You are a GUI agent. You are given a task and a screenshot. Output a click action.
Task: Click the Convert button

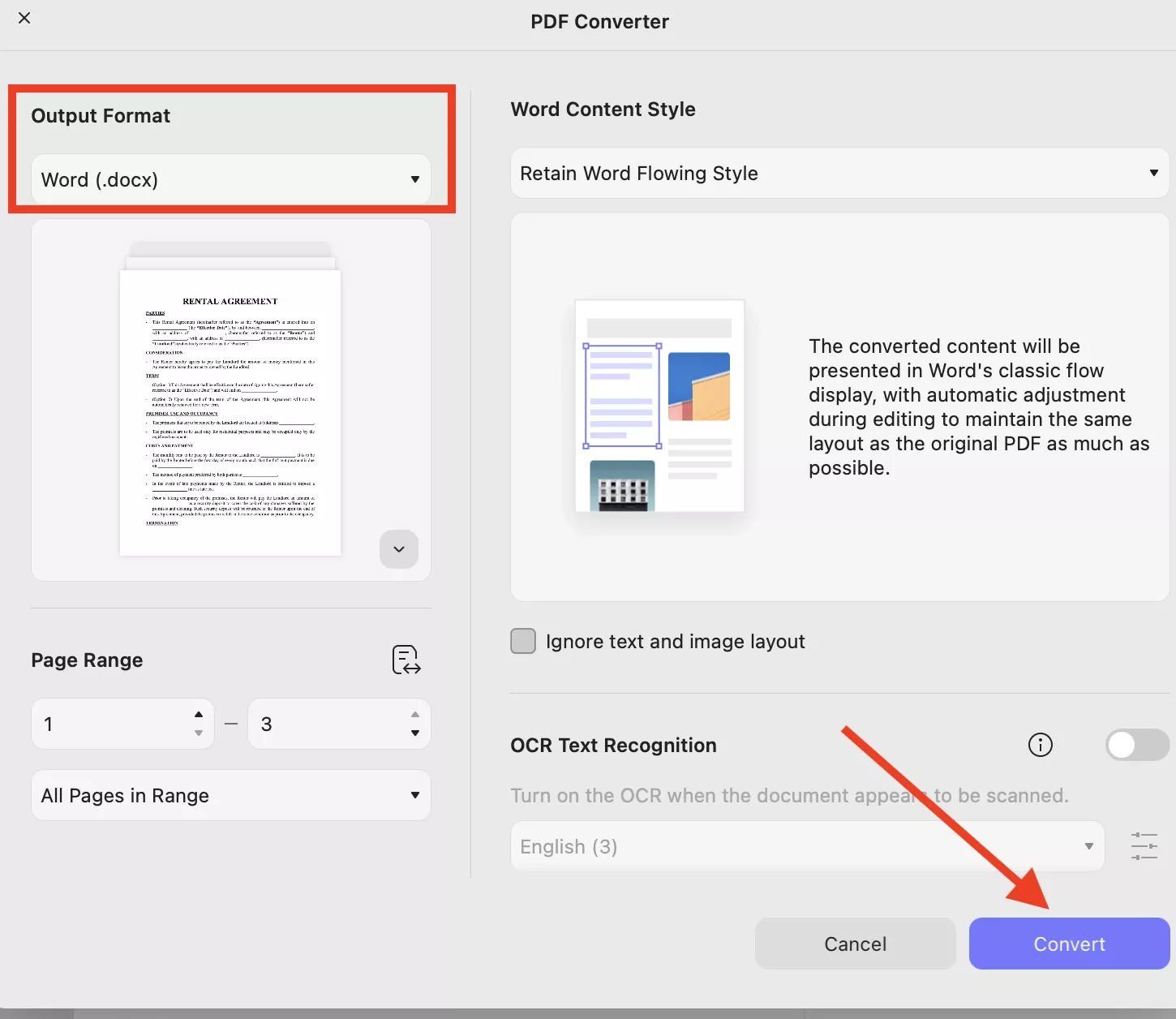click(1069, 944)
